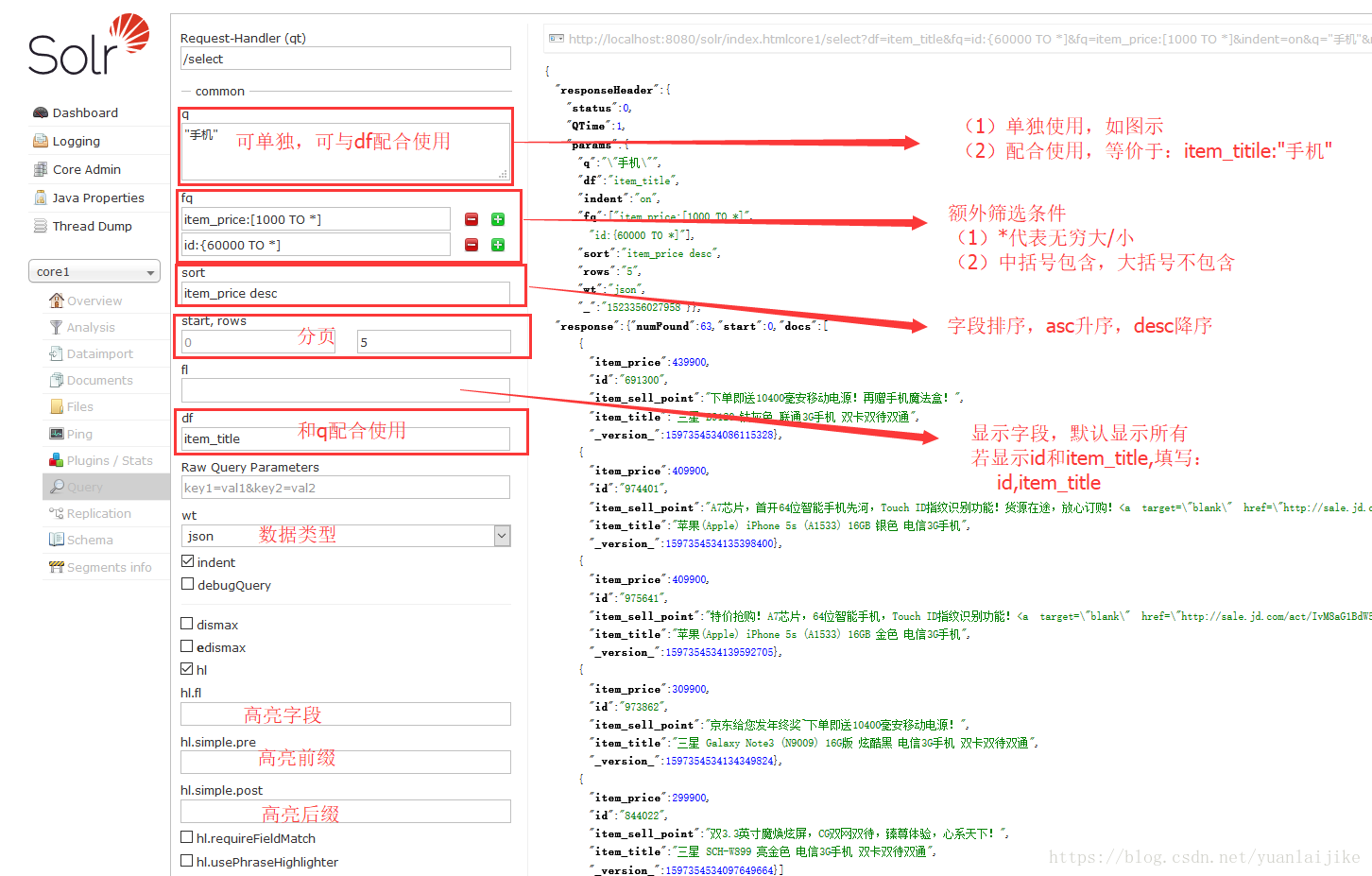Click the Thread Dump icon
Viewport: 1372px width, 876px height.
40,226
